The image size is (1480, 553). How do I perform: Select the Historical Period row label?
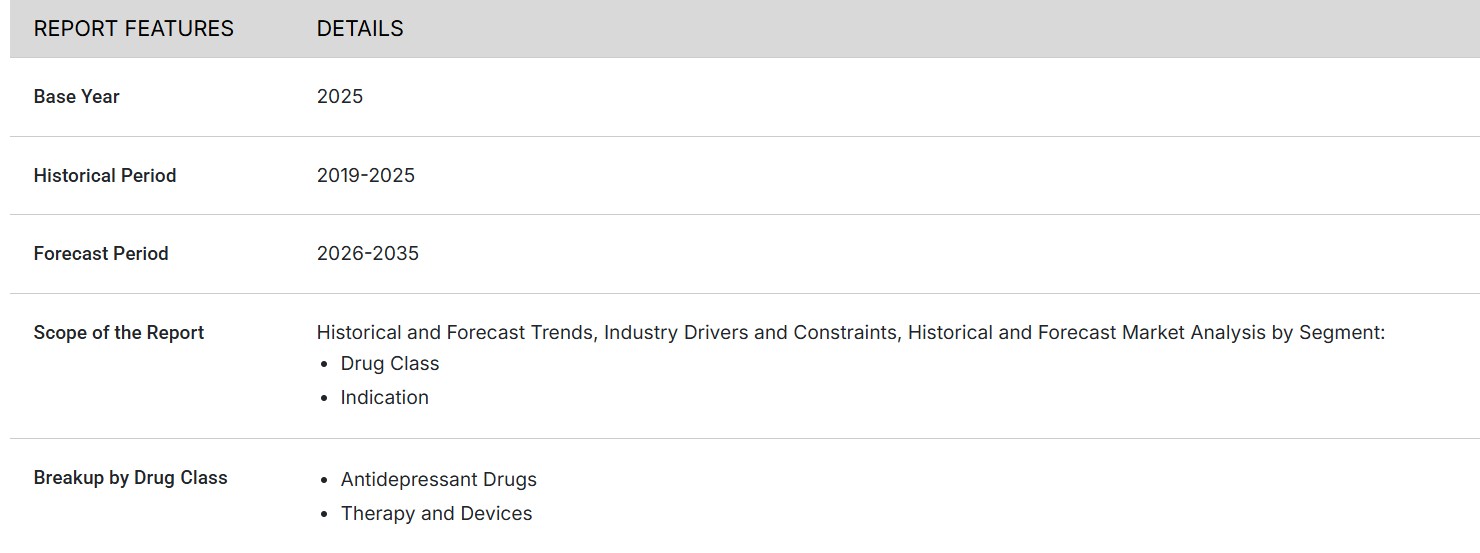pyautogui.click(x=105, y=176)
